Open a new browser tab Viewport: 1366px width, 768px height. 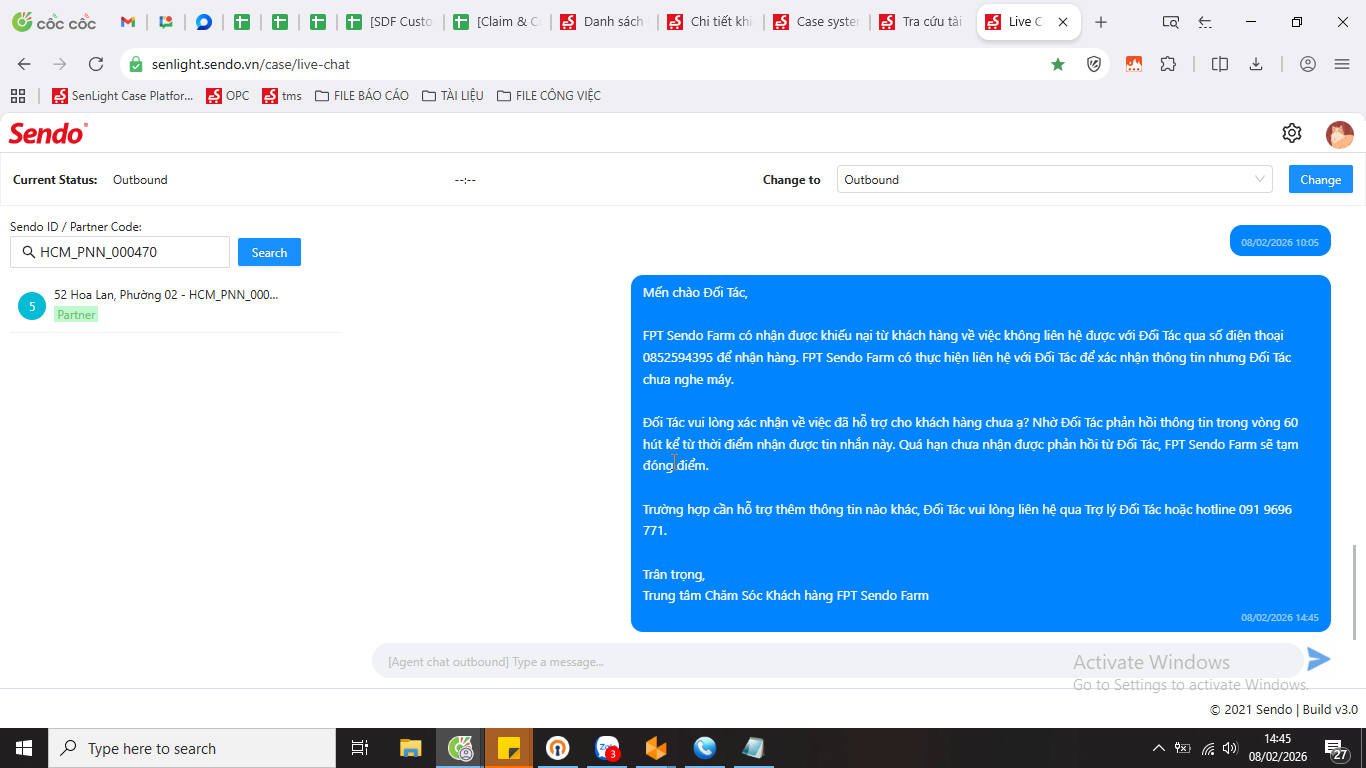[x=1101, y=22]
